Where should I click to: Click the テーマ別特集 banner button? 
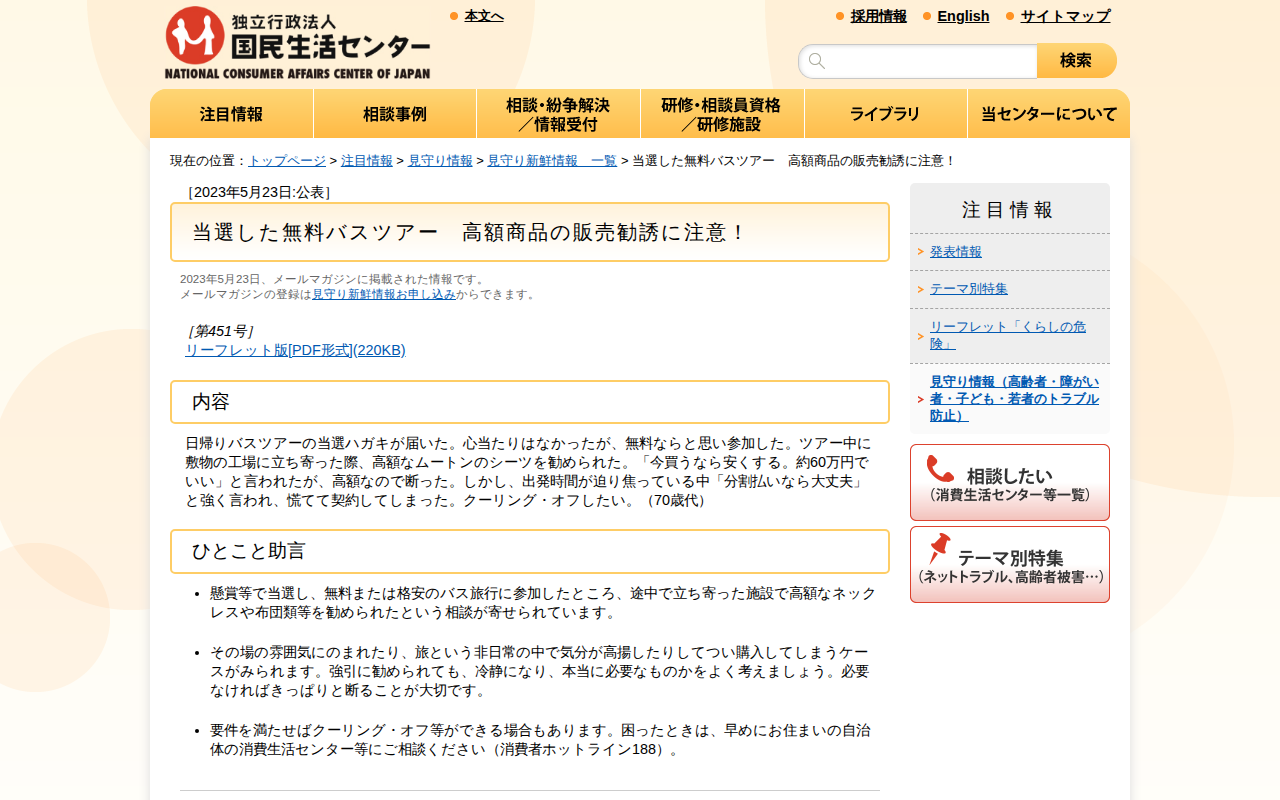[x=1010, y=564]
